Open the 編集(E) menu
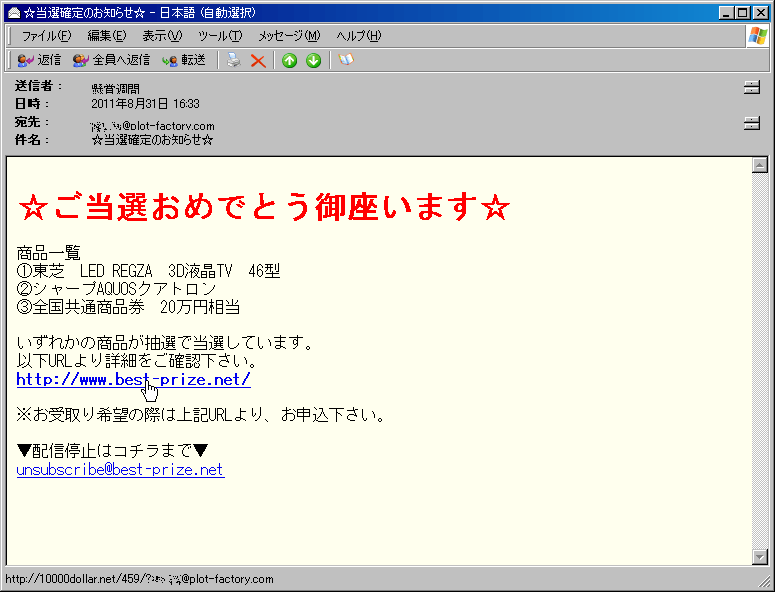775x592 pixels. [x=107, y=36]
